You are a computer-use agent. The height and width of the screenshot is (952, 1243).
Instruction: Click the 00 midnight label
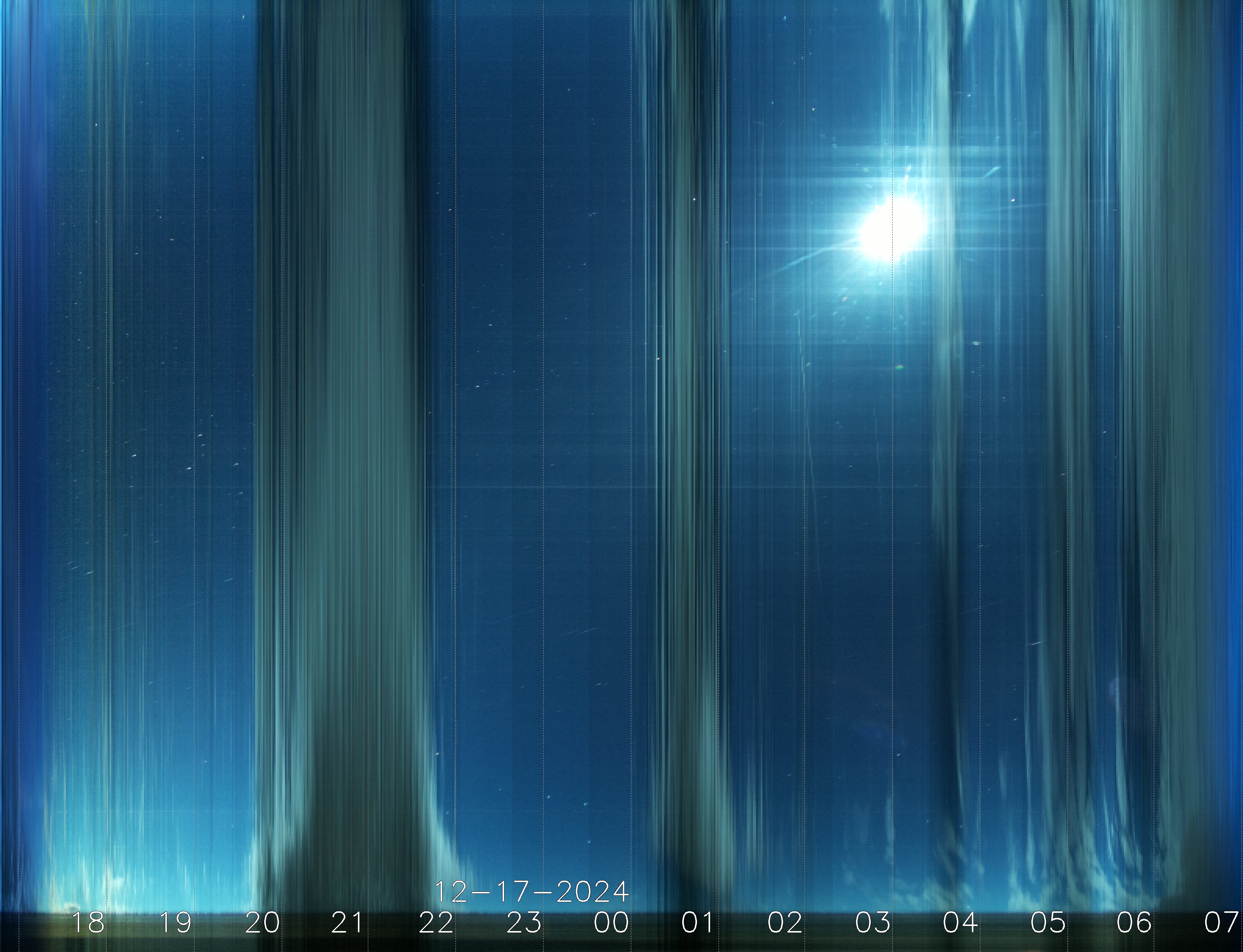(611, 923)
